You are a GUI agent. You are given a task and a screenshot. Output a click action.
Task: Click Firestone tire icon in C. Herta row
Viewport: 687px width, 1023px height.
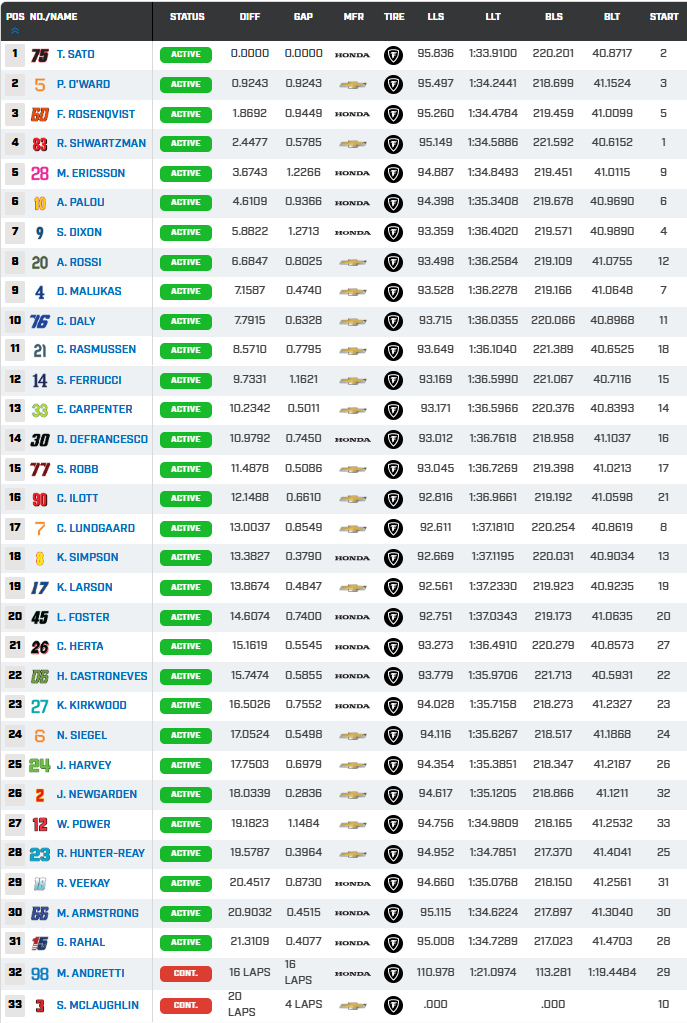pos(393,647)
